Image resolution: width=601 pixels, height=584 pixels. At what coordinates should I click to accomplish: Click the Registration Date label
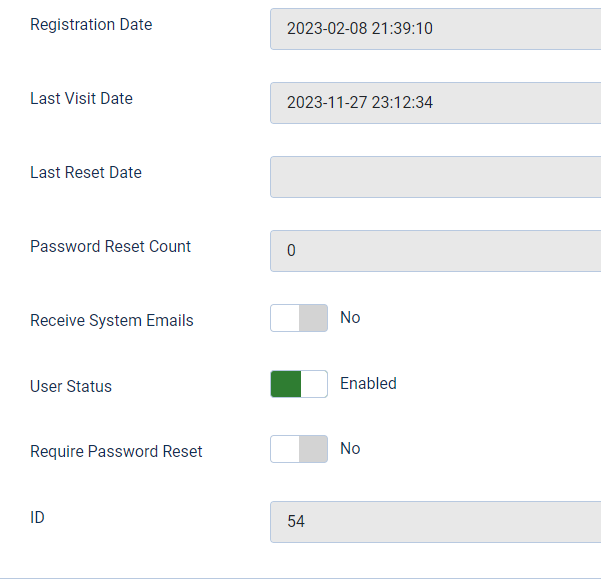tap(91, 24)
